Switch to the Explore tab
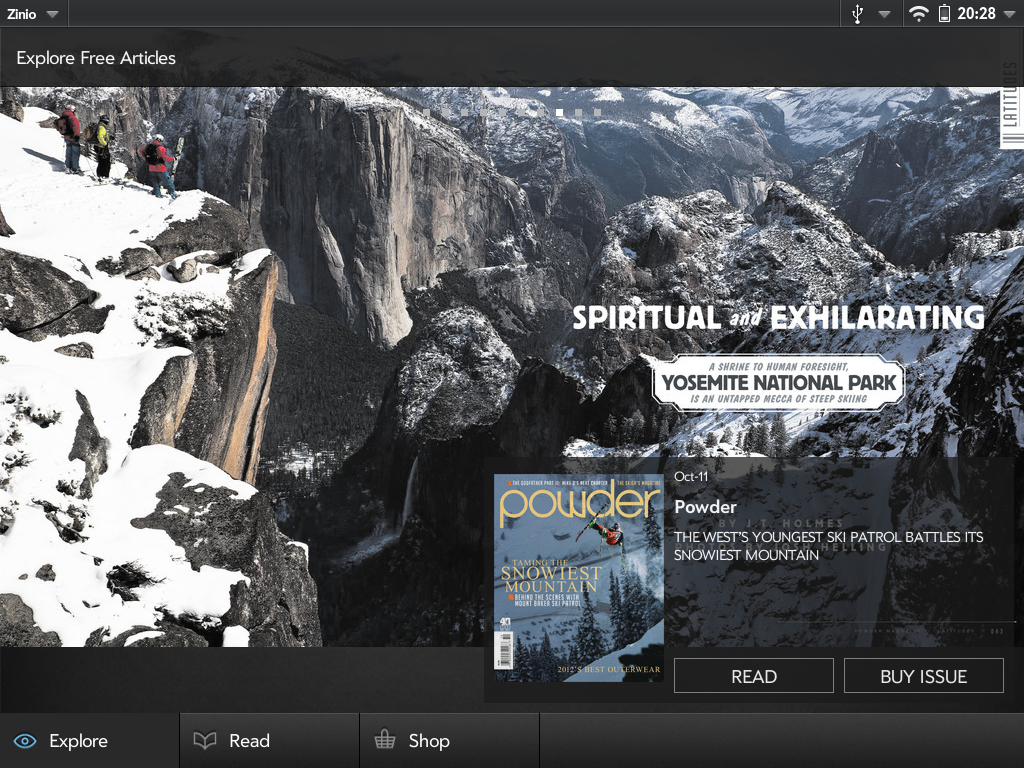The width and height of the screenshot is (1024, 768). coord(89,741)
